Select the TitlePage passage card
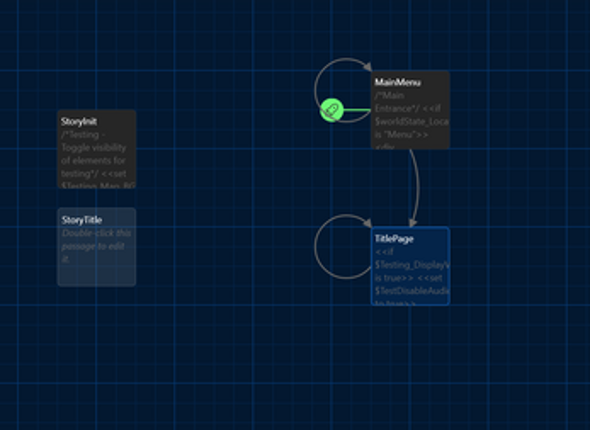 point(410,266)
